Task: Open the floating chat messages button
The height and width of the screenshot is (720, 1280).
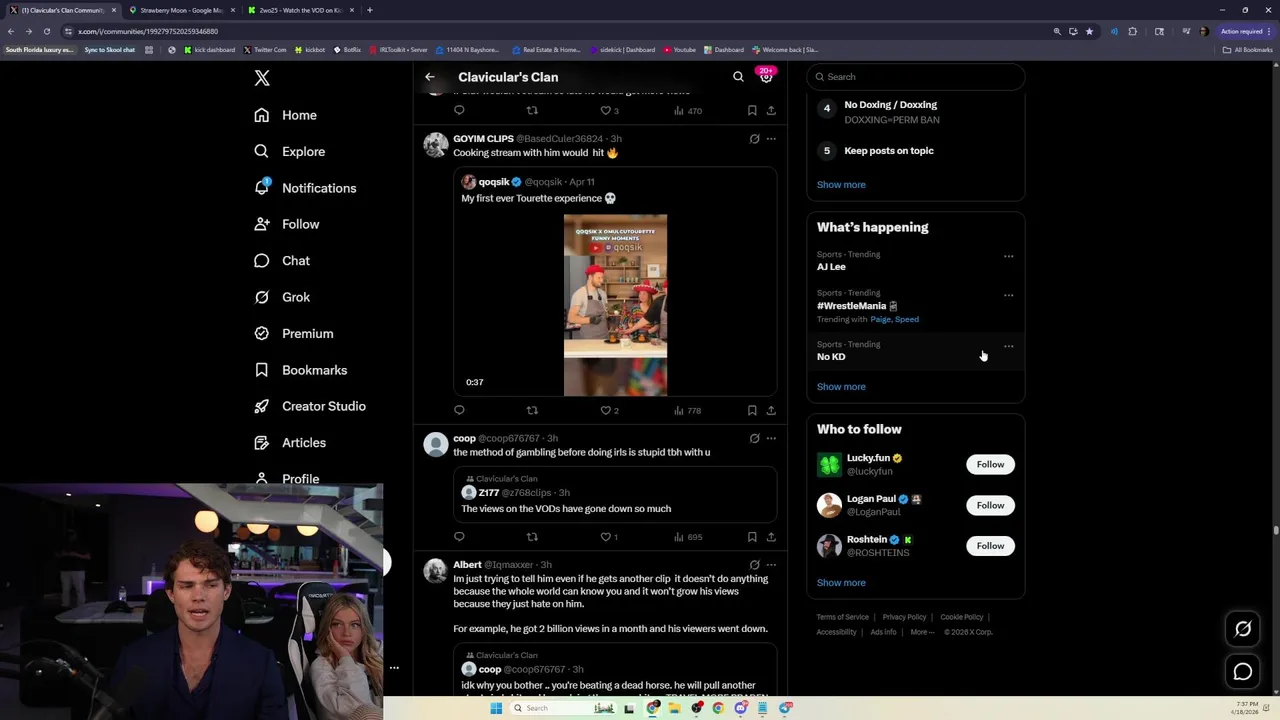Action: click(x=1243, y=672)
